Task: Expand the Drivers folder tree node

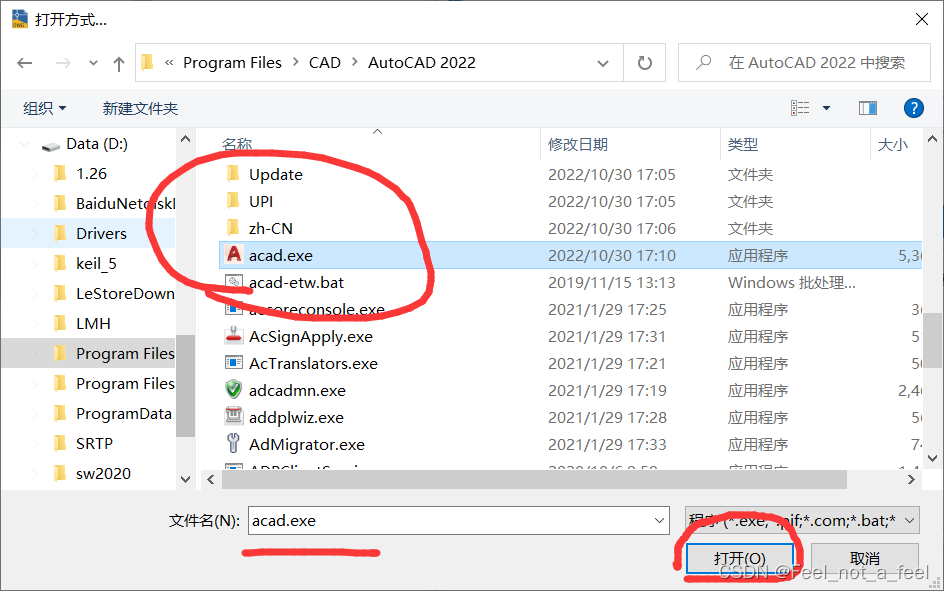Action: (35, 234)
